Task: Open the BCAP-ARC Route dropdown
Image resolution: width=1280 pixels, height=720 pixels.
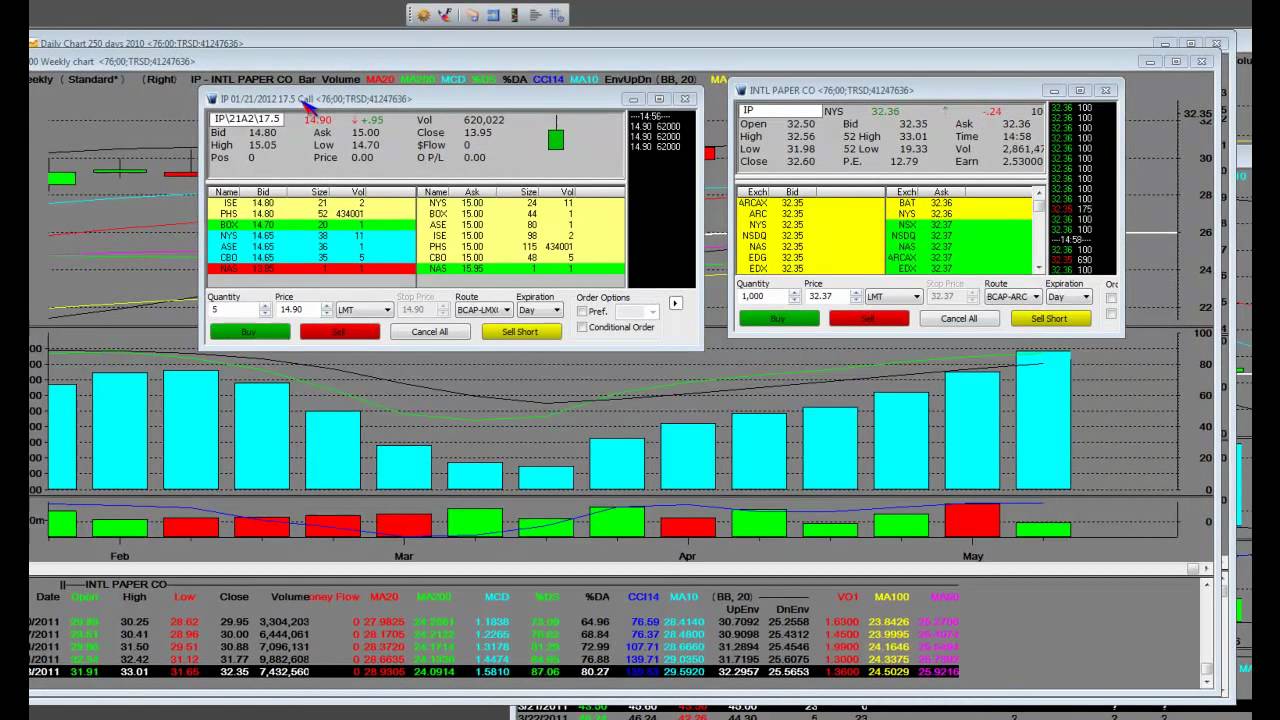Action: pos(1013,297)
